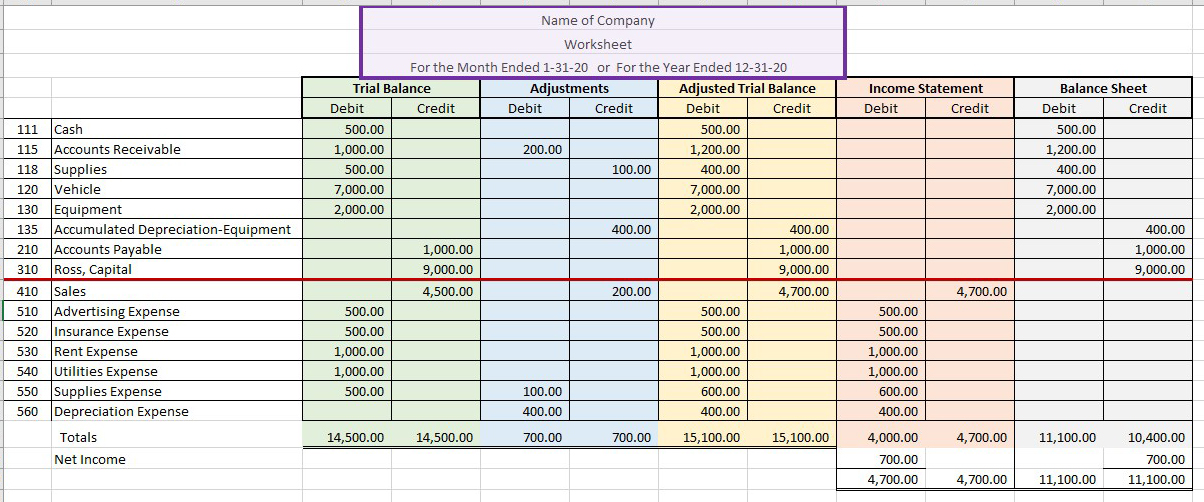Select the 'Cash' account name cell
This screenshot has height=502, width=1204.
[68, 129]
